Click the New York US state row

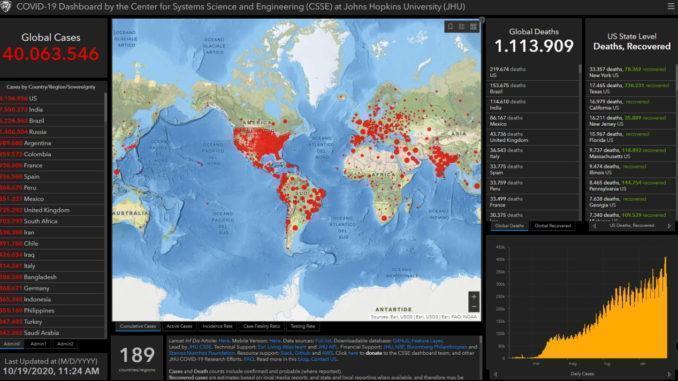pyautogui.click(x=630, y=72)
